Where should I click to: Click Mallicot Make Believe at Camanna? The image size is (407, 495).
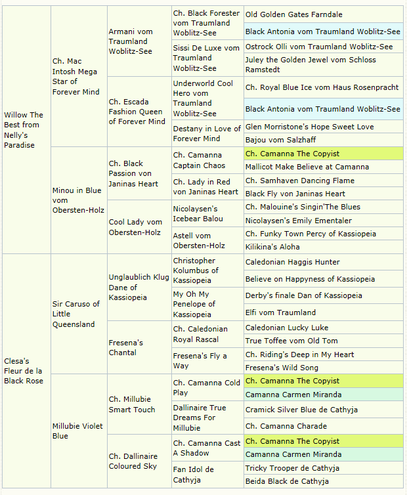pos(307,167)
